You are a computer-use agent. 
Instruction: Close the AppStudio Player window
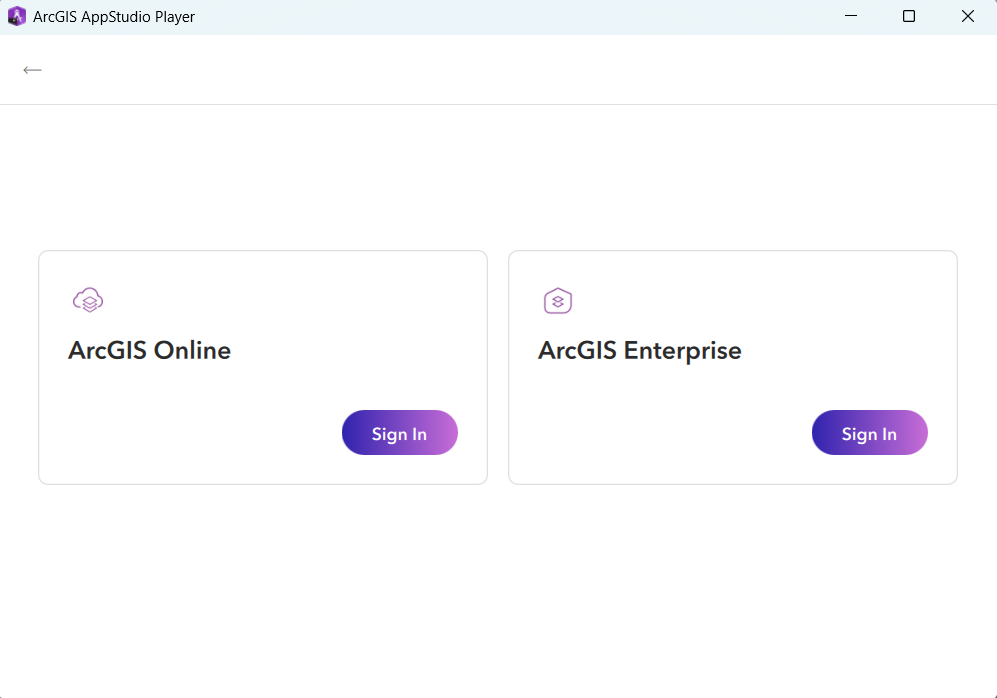[x=967, y=16]
